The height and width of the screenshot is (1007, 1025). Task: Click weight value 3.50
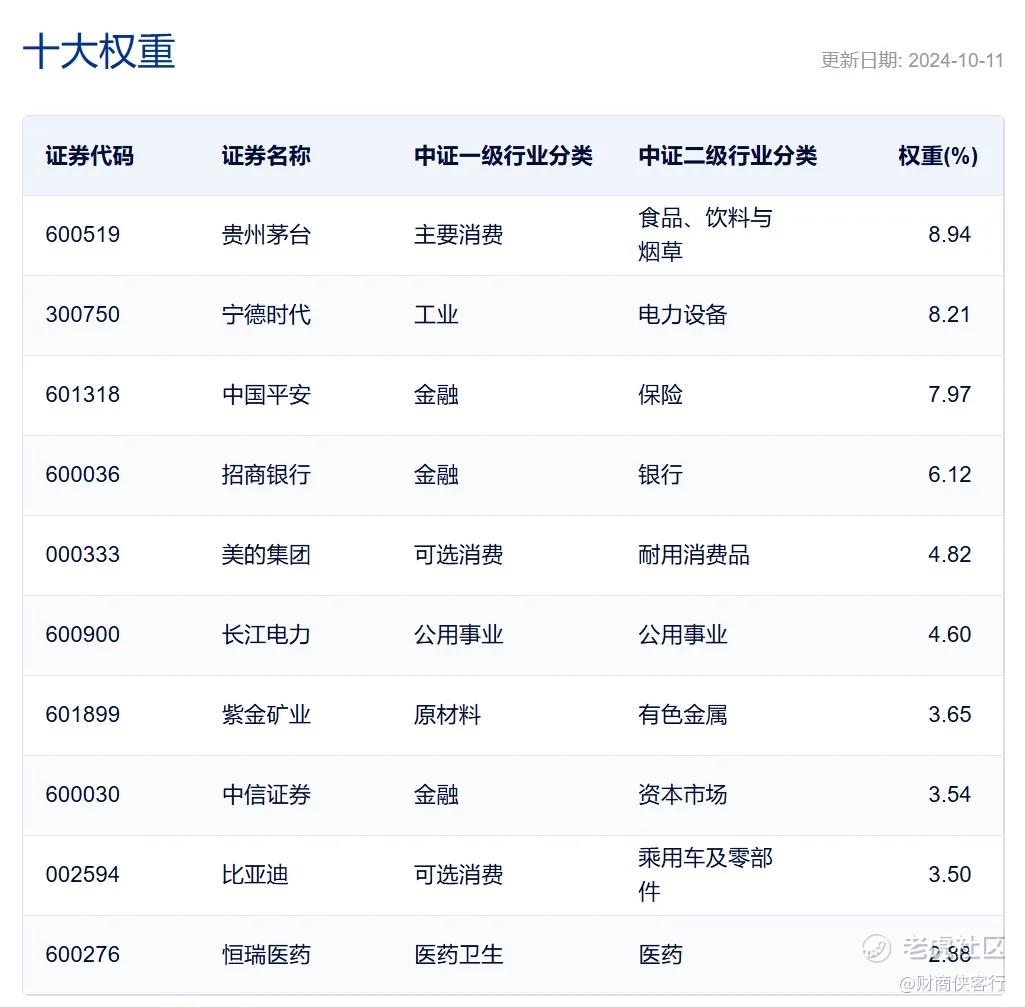coord(950,874)
